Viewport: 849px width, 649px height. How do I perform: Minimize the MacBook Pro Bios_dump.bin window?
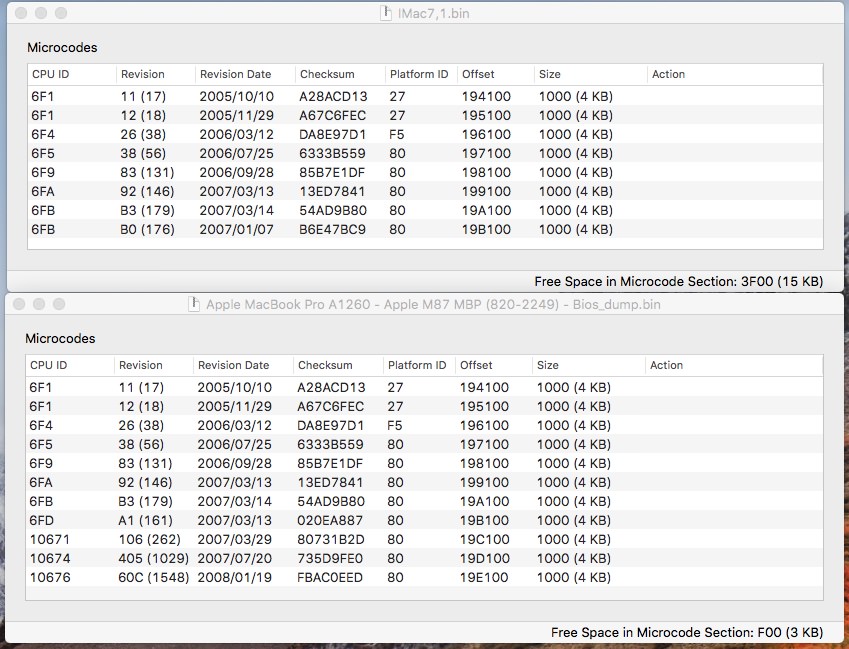click(x=39, y=304)
